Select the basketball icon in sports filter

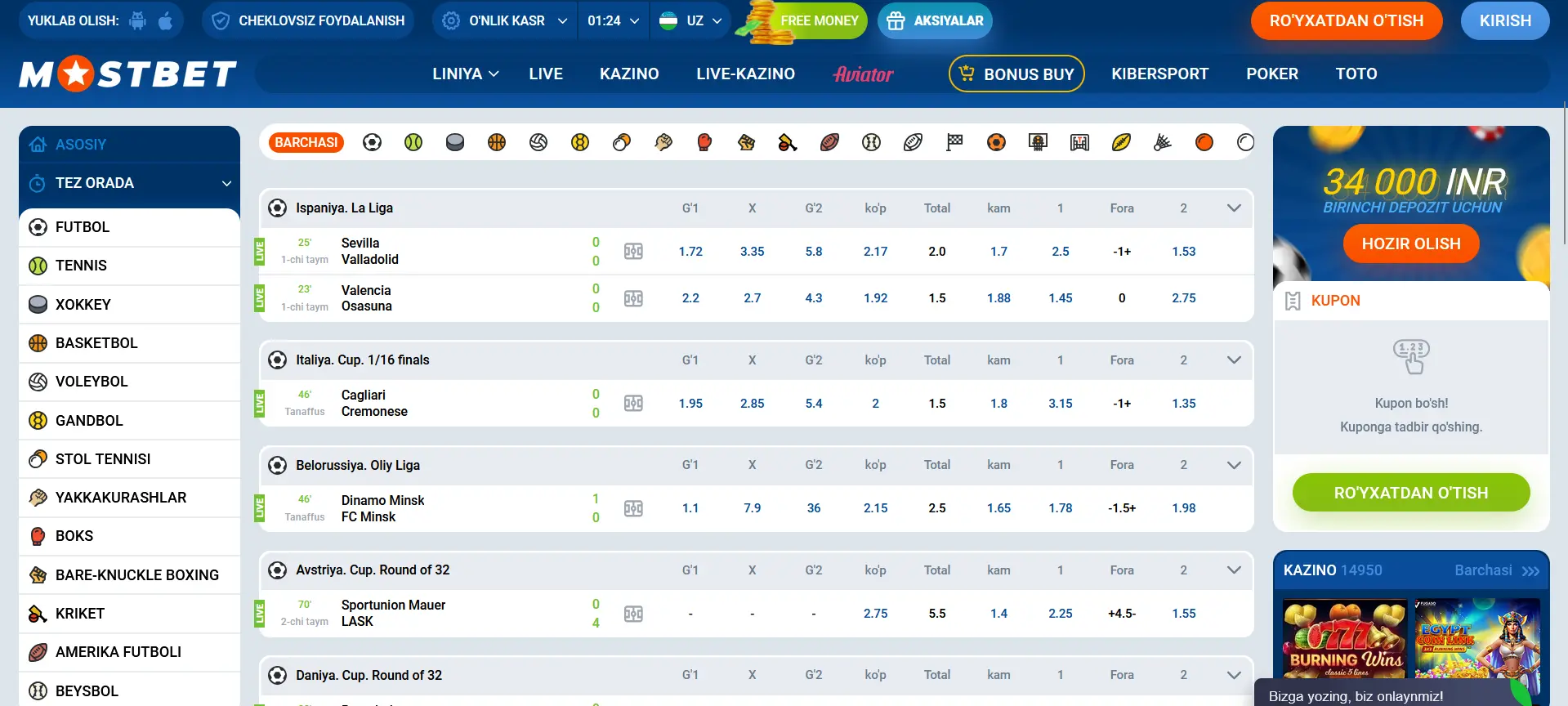(497, 142)
